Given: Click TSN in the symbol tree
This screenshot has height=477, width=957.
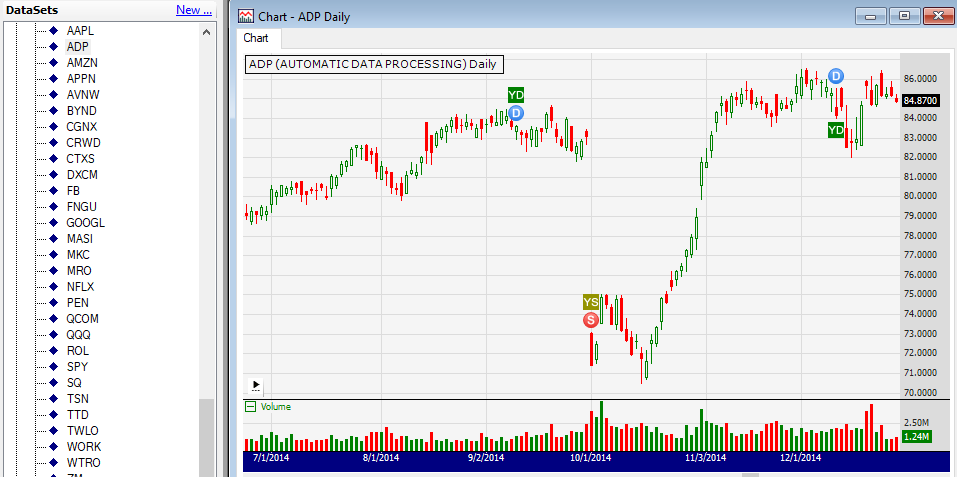Looking at the screenshot, I should tap(78, 399).
